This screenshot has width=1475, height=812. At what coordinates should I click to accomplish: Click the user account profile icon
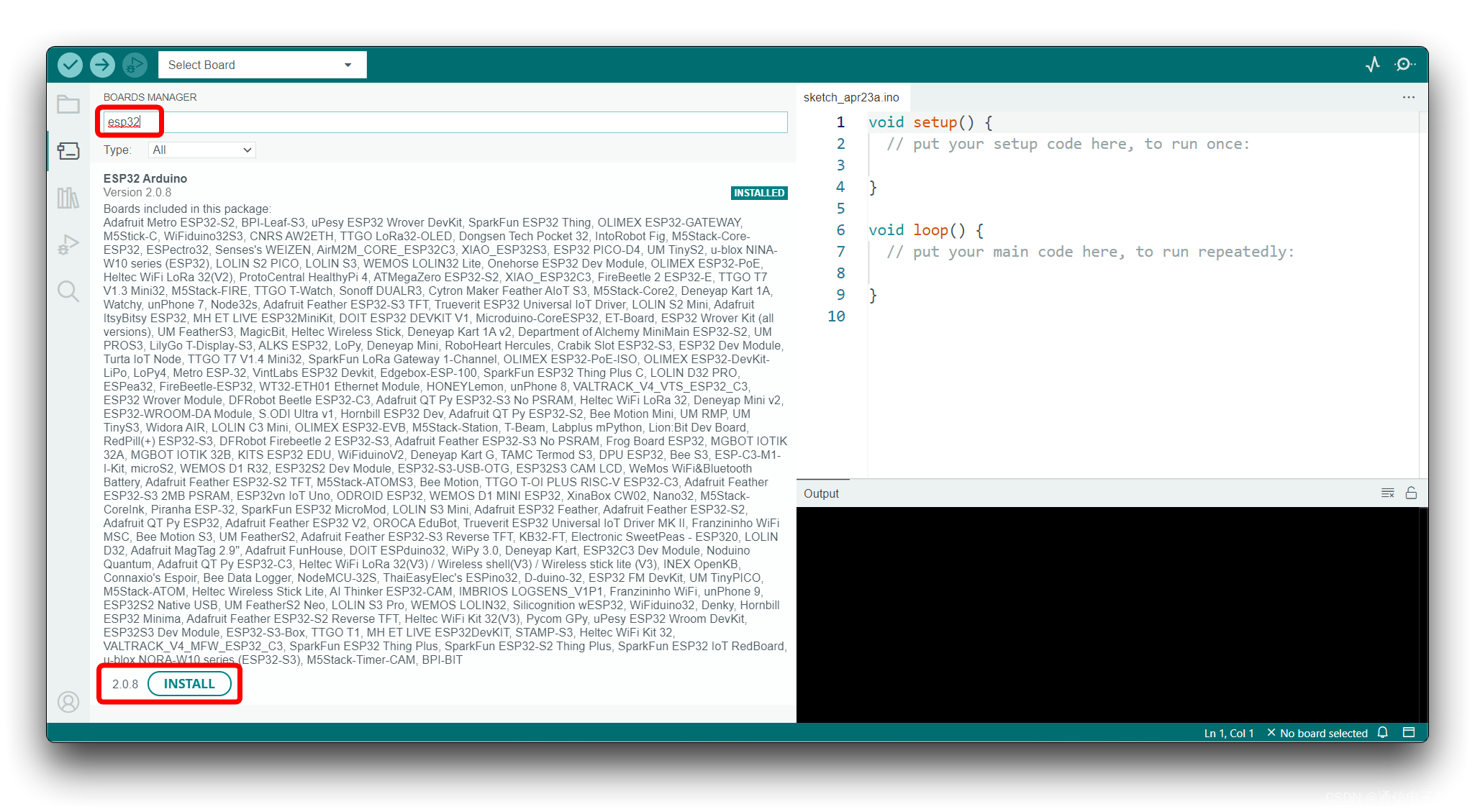[x=68, y=701]
